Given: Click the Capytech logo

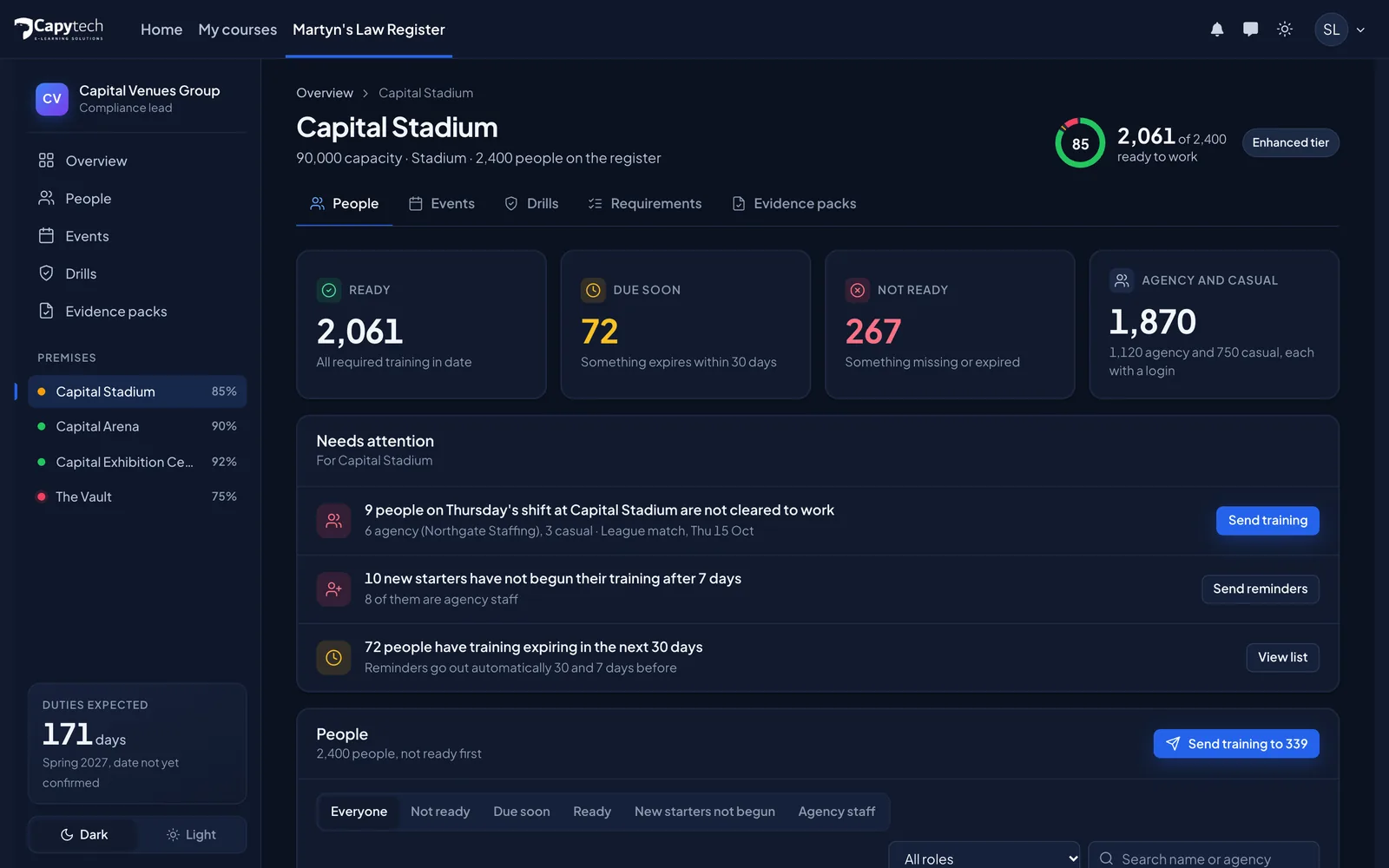Looking at the screenshot, I should (x=59, y=29).
